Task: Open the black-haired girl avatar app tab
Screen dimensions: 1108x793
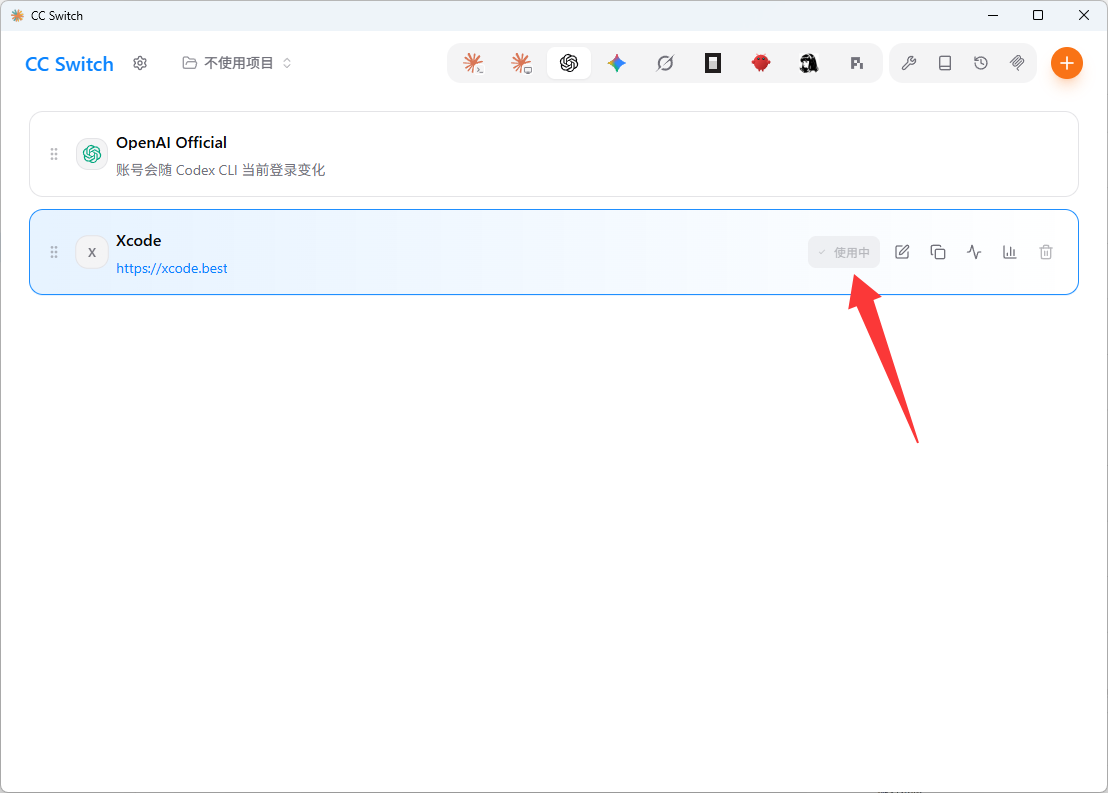Action: tap(808, 64)
